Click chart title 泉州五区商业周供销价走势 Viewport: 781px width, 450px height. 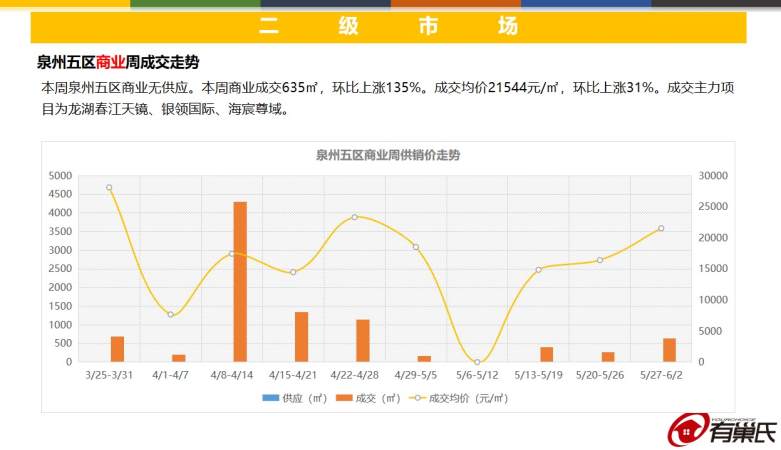click(388, 155)
